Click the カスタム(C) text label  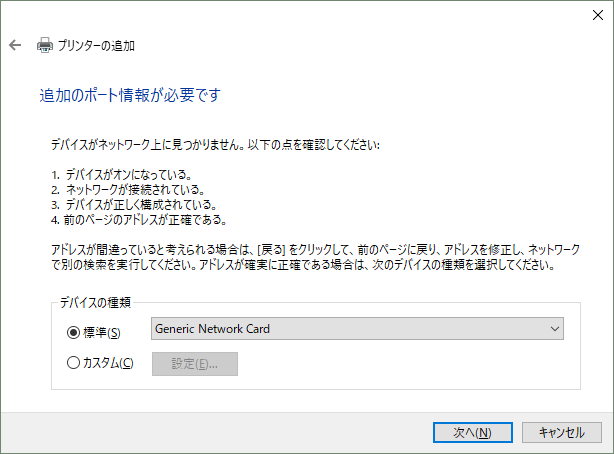[x=108, y=363]
